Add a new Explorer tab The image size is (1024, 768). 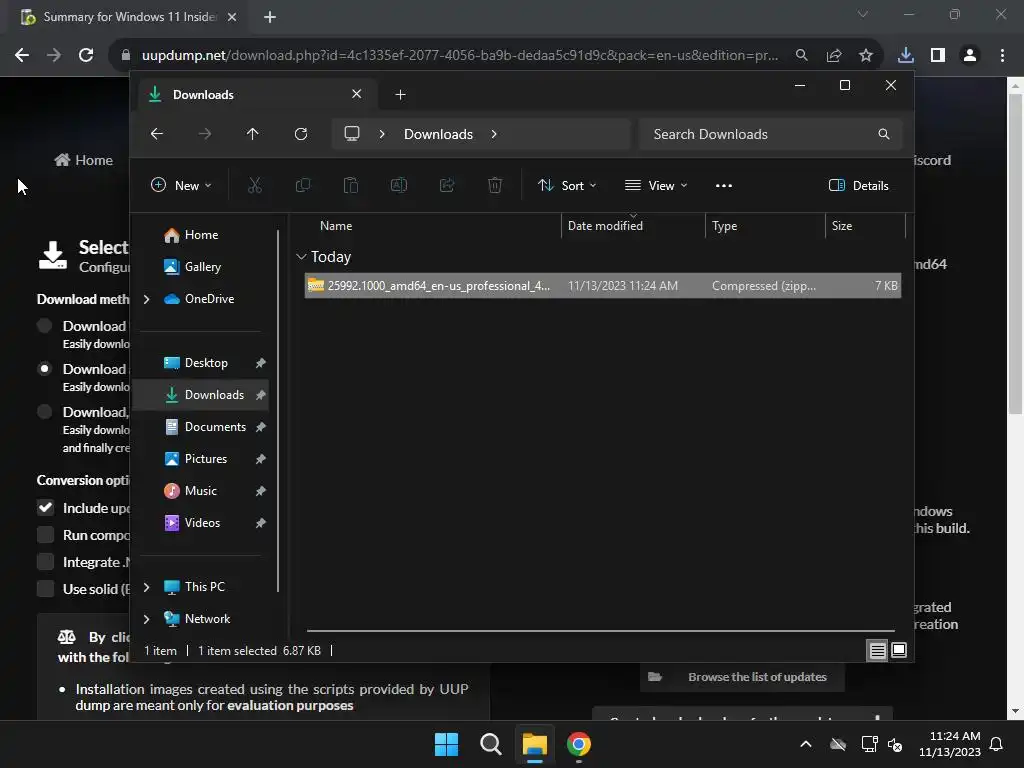pos(400,95)
